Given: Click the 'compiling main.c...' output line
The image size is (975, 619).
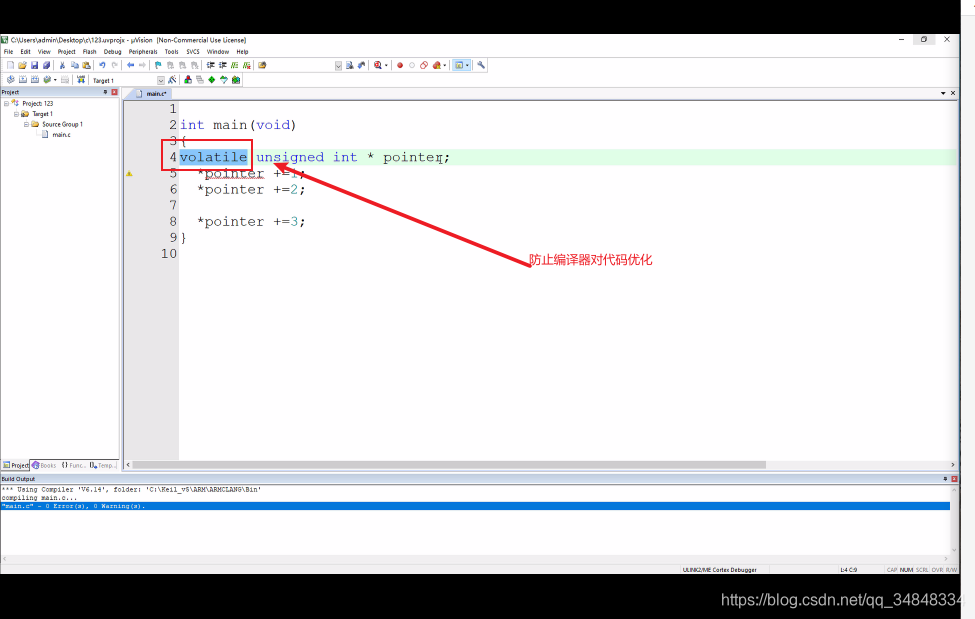Looking at the screenshot, I should 40,498.
